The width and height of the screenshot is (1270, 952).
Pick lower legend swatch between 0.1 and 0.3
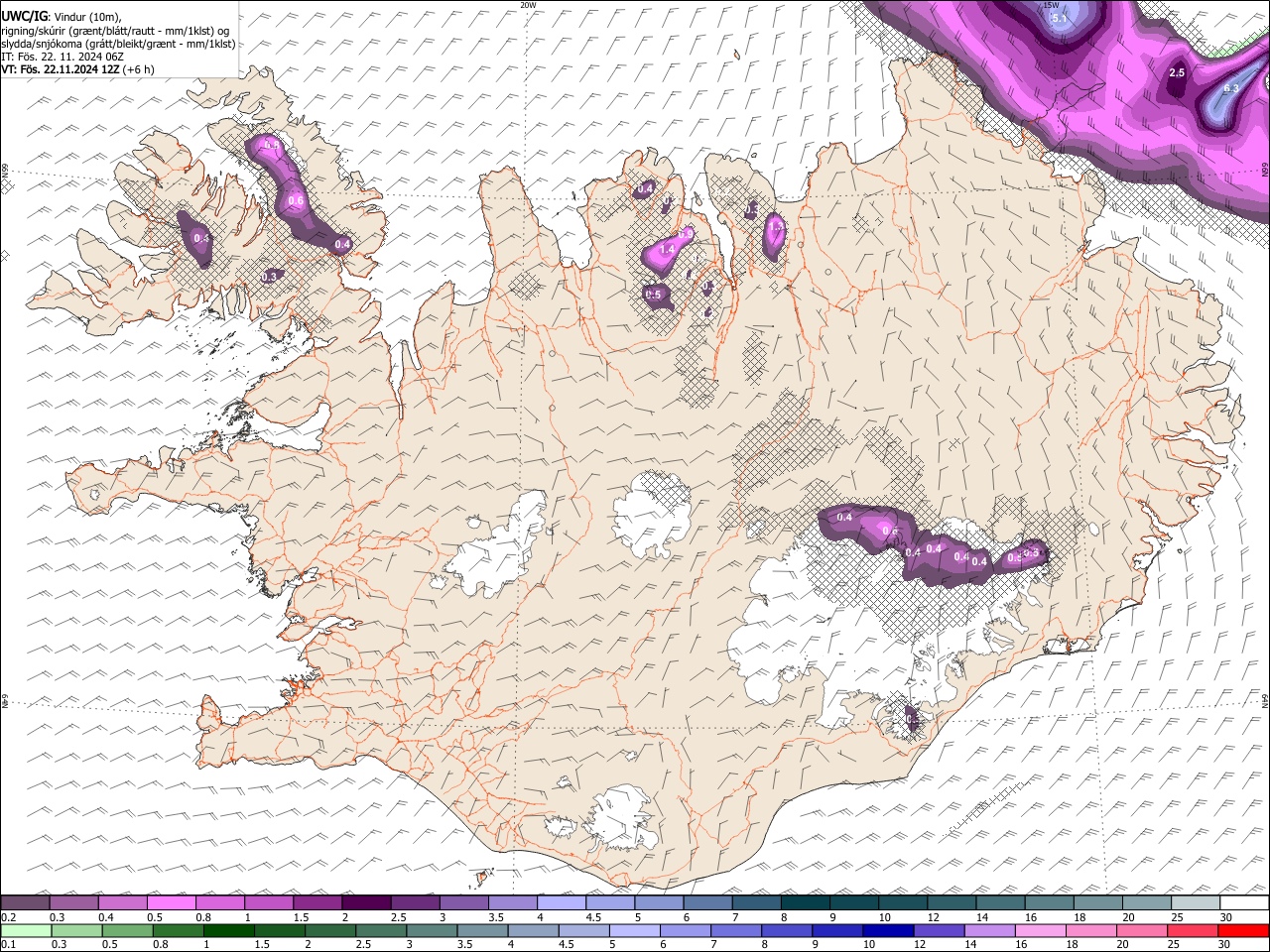tap(25, 930)
